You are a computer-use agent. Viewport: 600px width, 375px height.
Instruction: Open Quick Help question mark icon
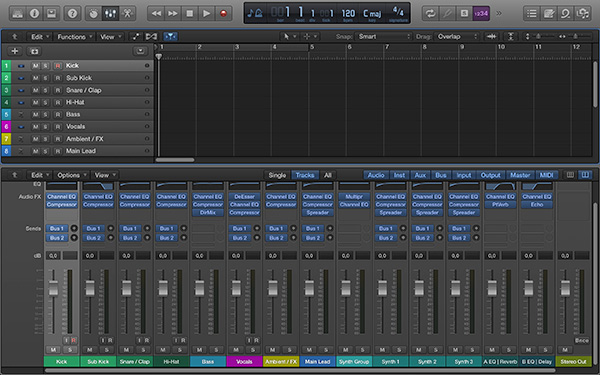click(72, 14)
